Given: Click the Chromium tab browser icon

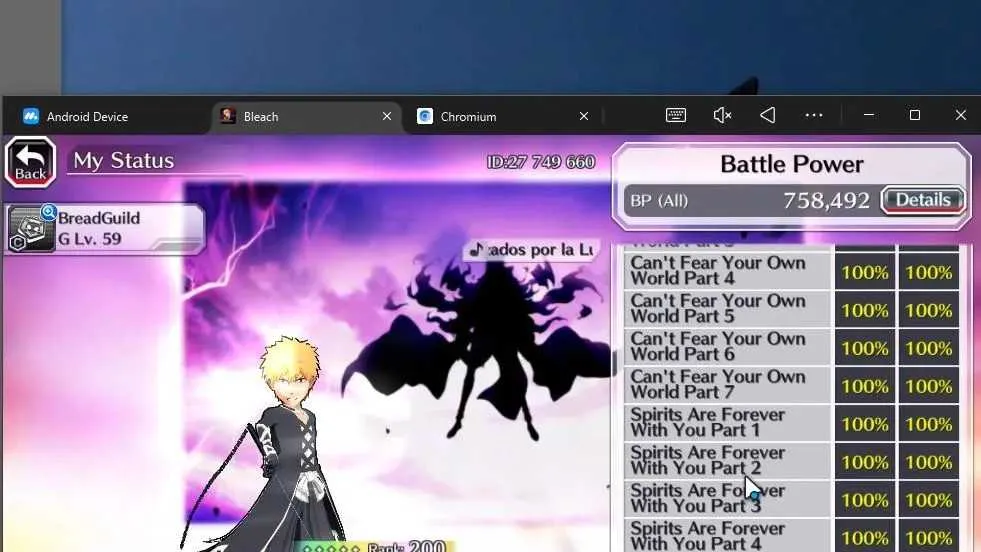Looking at the screenshot, I should 425,116.
